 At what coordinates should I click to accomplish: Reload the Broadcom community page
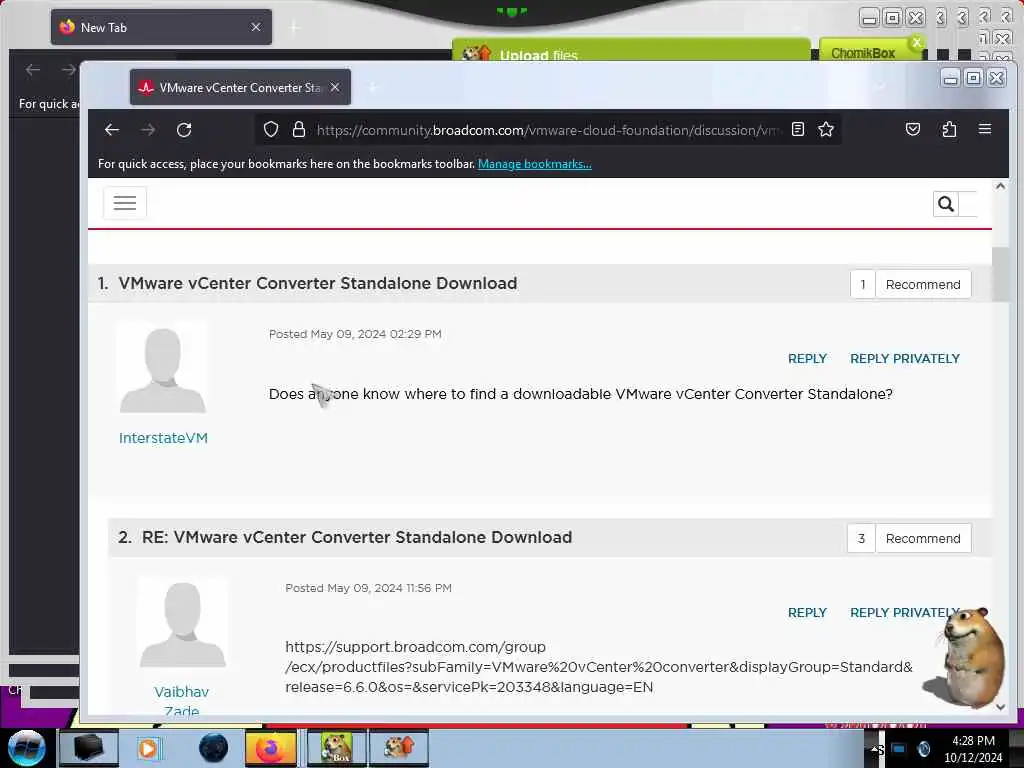(x=184, y=129)
